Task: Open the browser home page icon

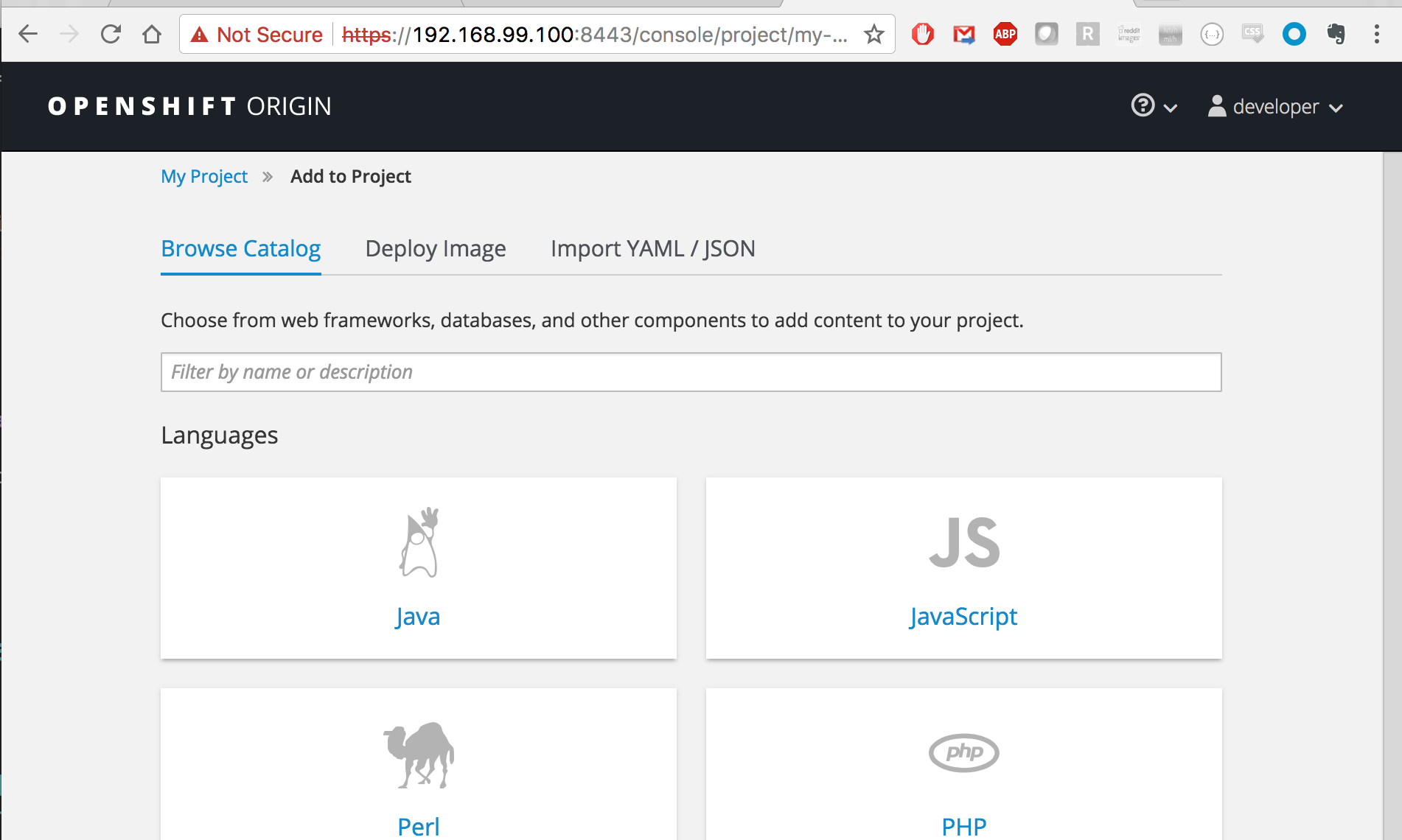Action: 152,34
